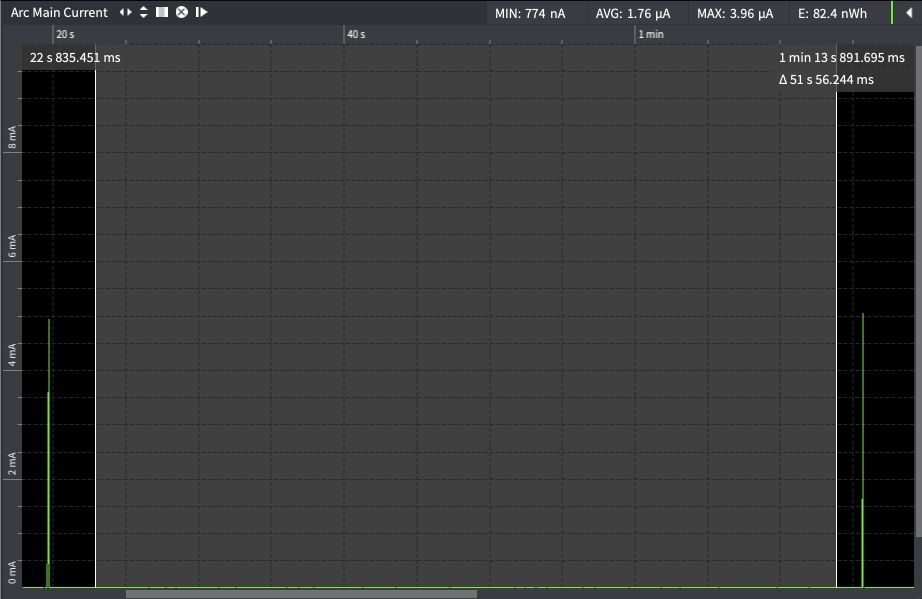This screenshot has width=922, height=599.
Task: Click the 22 s 835.451 ms selection start label
Action: coord(75,58)
